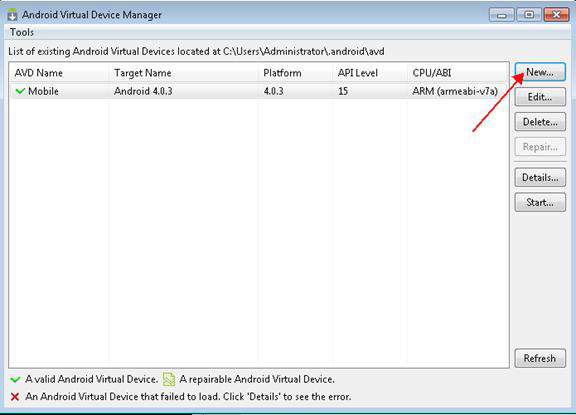Click the green checkmark beside Mobile
Screen dimensions: 576x415
click(x=20, y=91)
